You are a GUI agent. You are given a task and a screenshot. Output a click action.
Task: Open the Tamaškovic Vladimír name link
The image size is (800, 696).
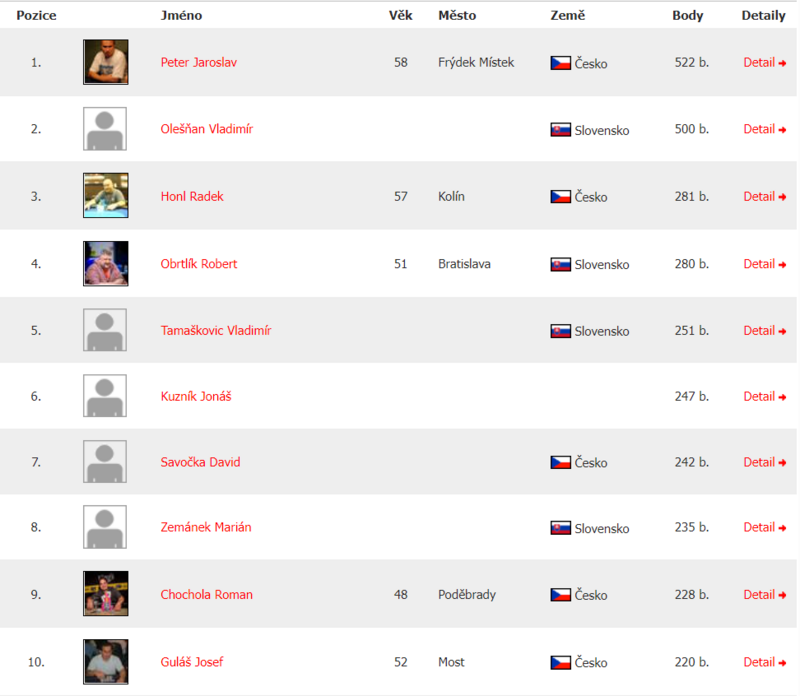(216, 330)
